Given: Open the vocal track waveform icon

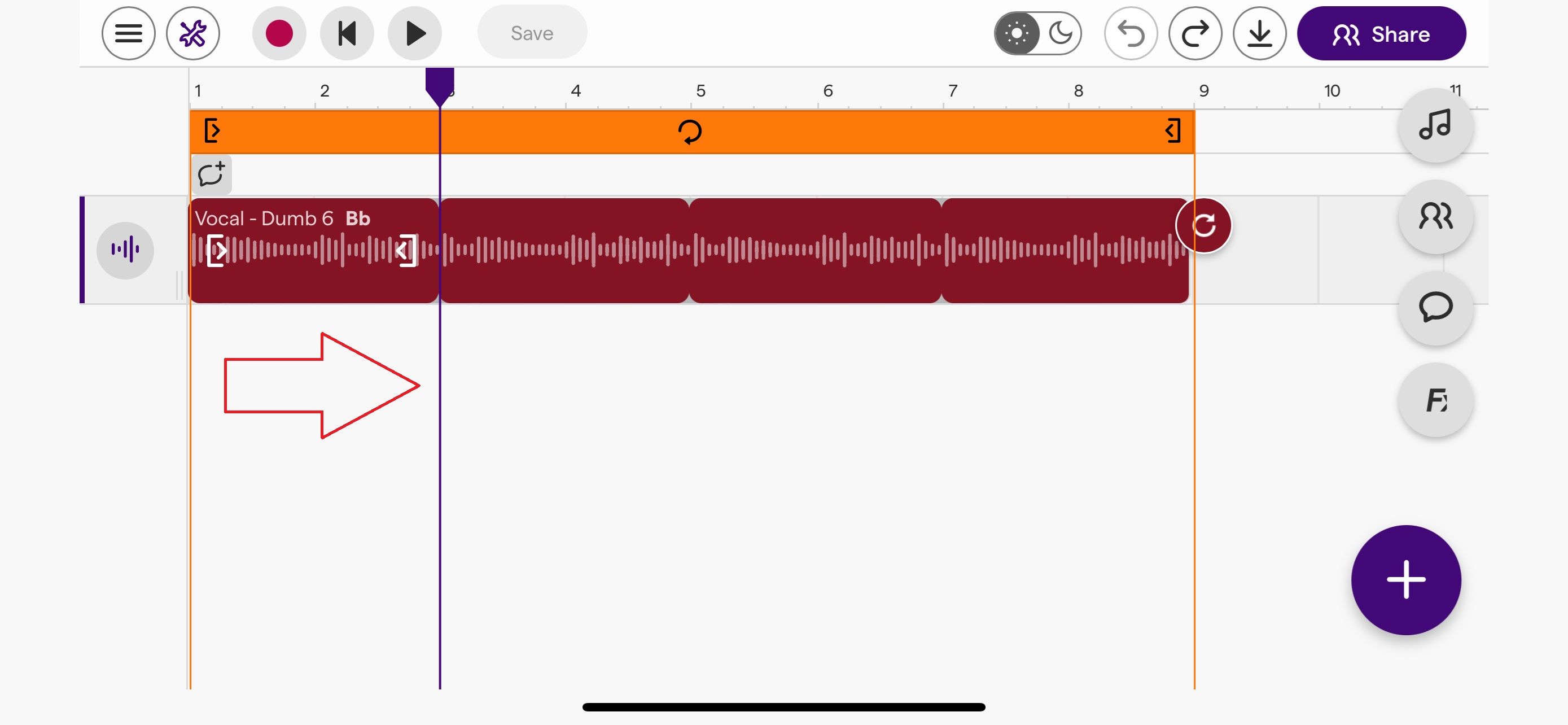Looking at the screenshot, I should pos(125,250).
